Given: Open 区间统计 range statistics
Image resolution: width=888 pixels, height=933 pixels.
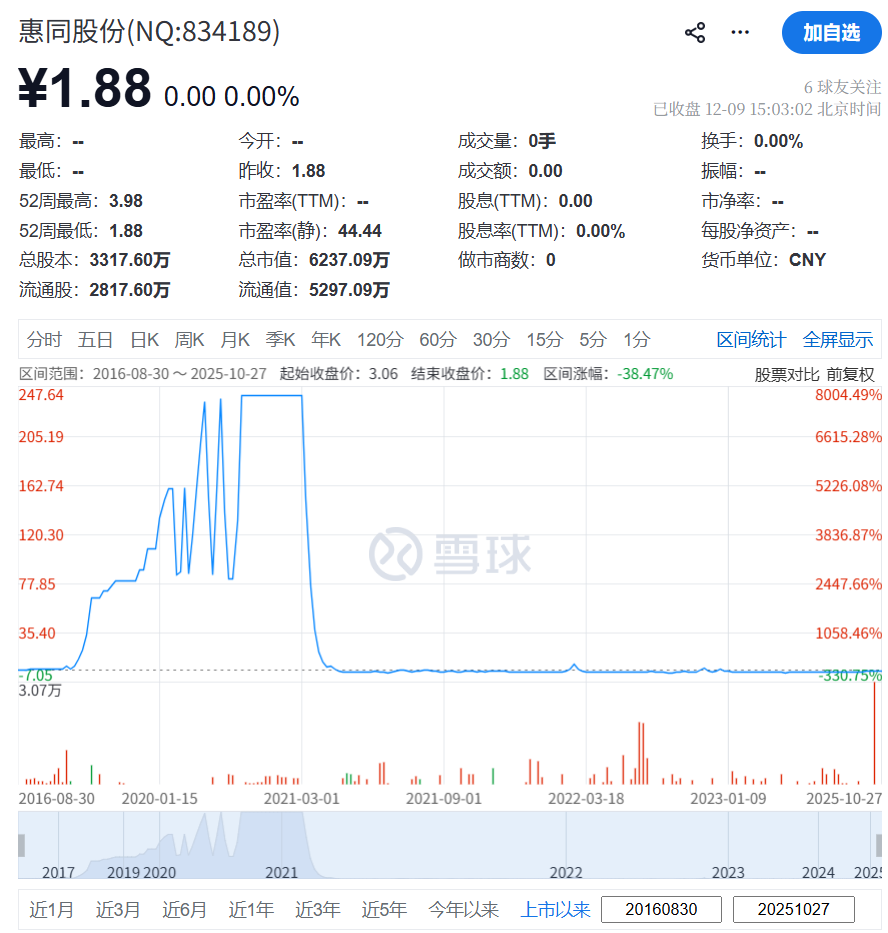Looking at the screenshot, I should 751,340.
